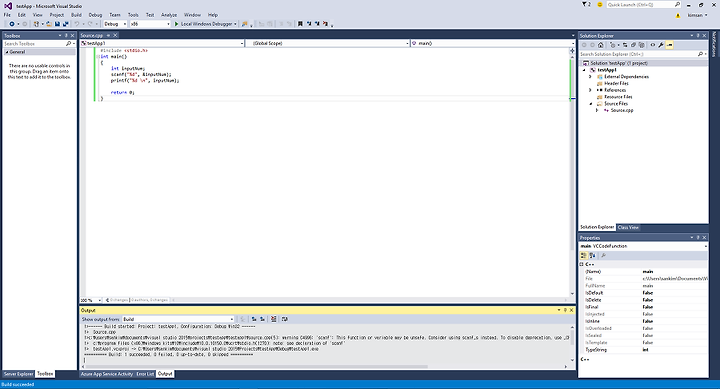Click the notifications flag icon

pyautogui.click(x=585, y=5)
